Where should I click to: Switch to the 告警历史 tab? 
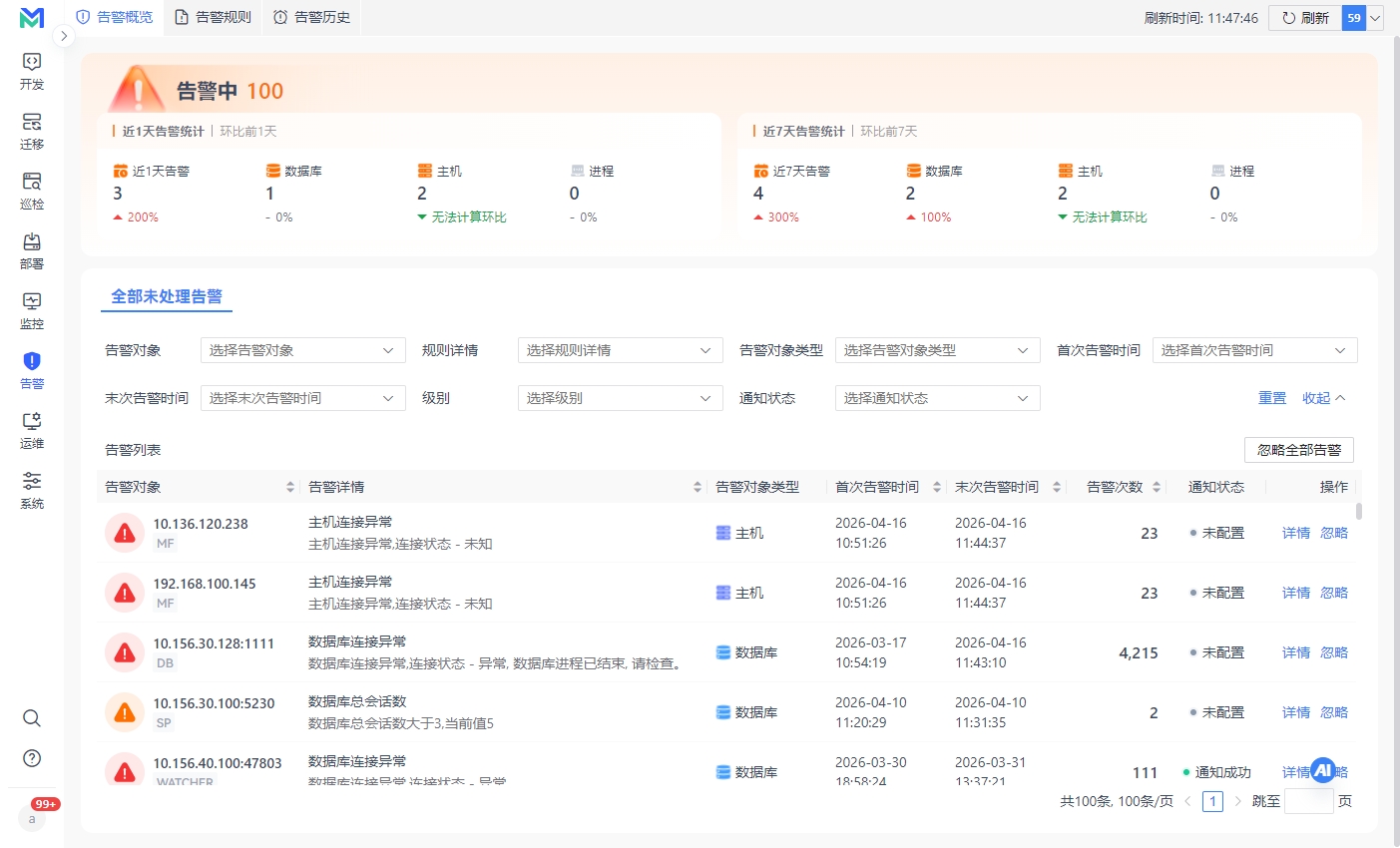pos(311,17)
